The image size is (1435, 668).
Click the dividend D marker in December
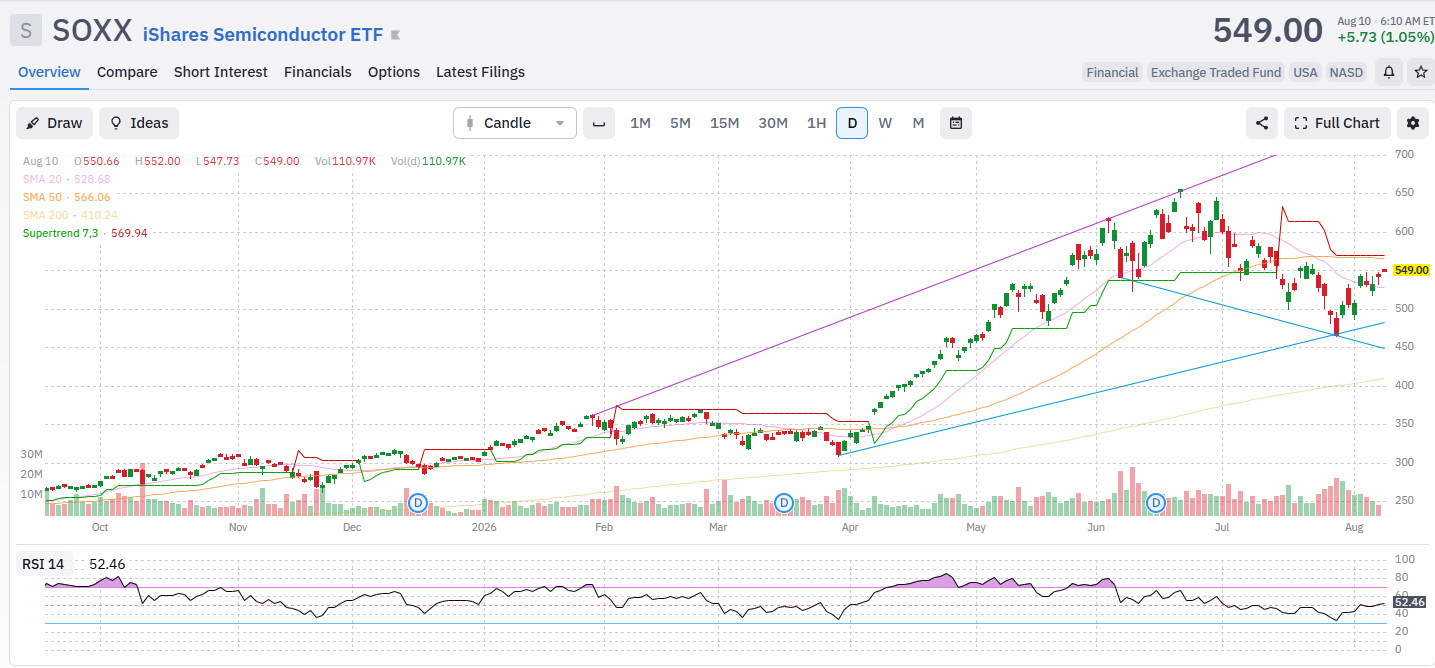[x=418, y=502]
